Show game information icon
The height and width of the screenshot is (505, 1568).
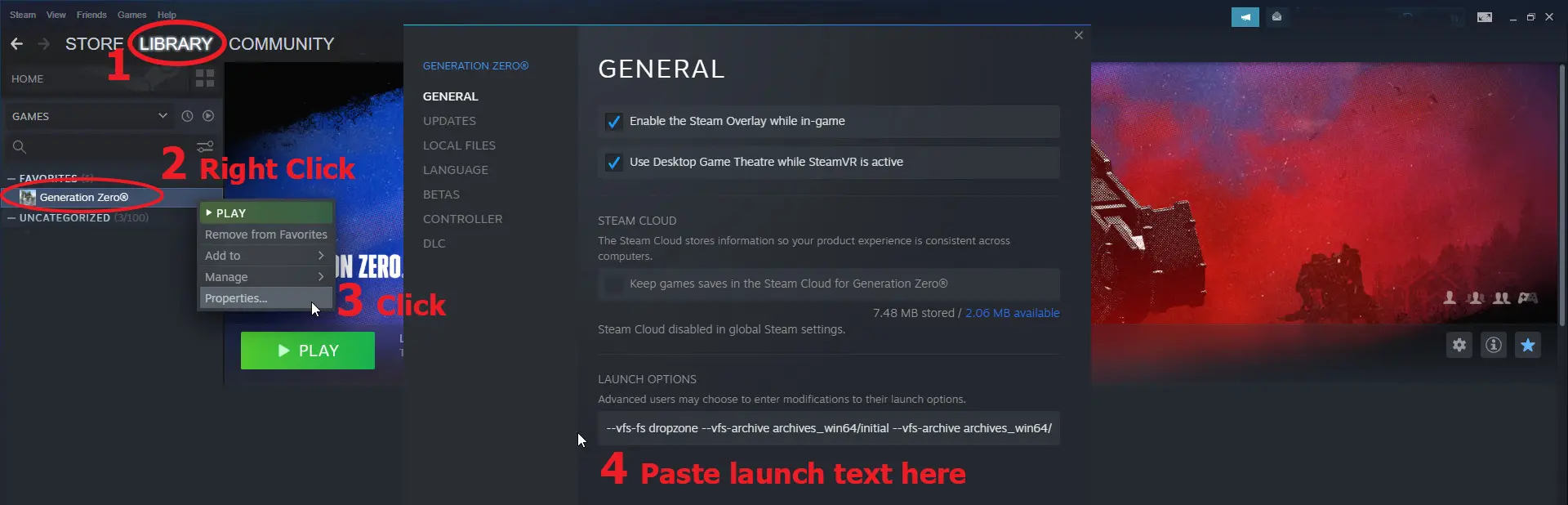(1494, 345)
